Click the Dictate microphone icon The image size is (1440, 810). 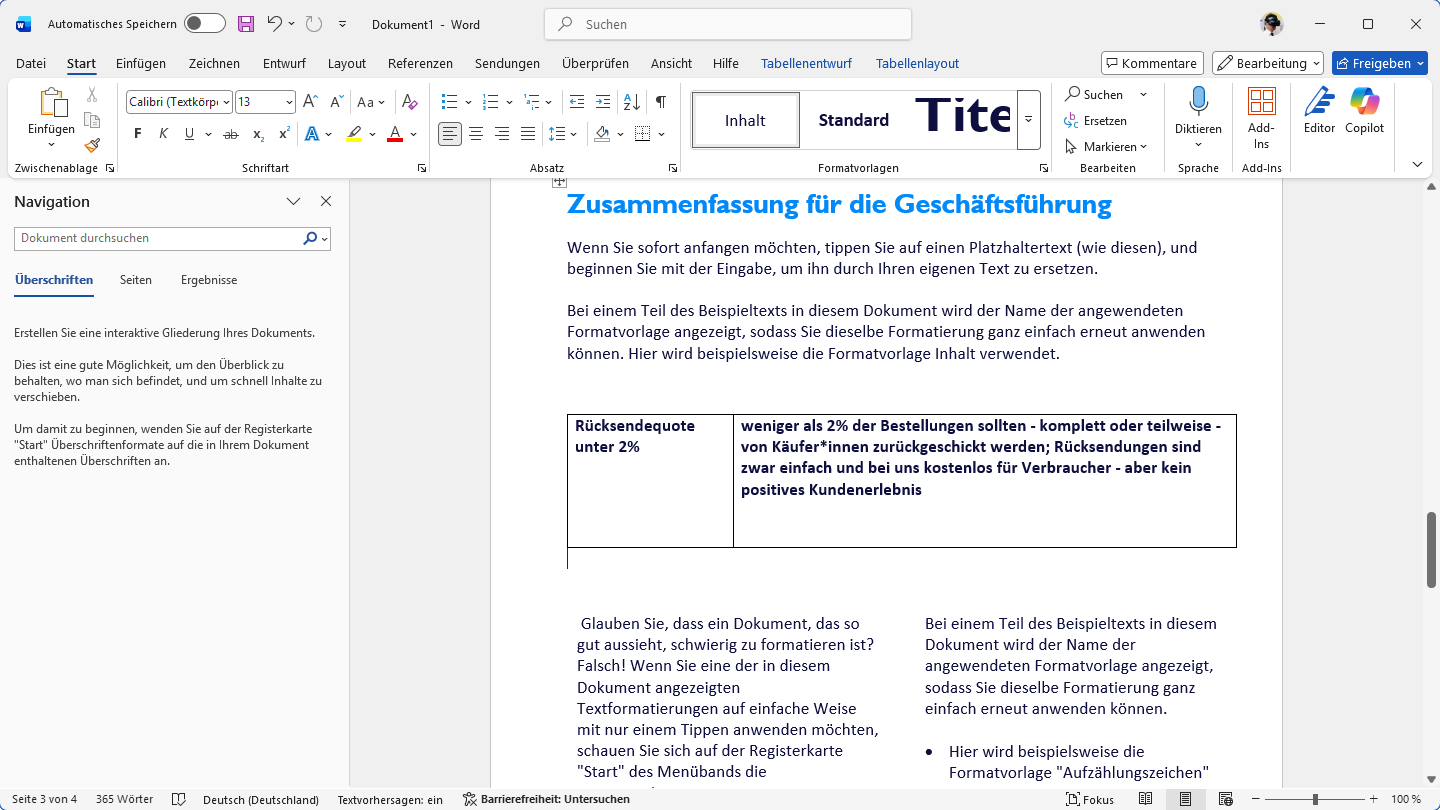tap(1198, 102)
